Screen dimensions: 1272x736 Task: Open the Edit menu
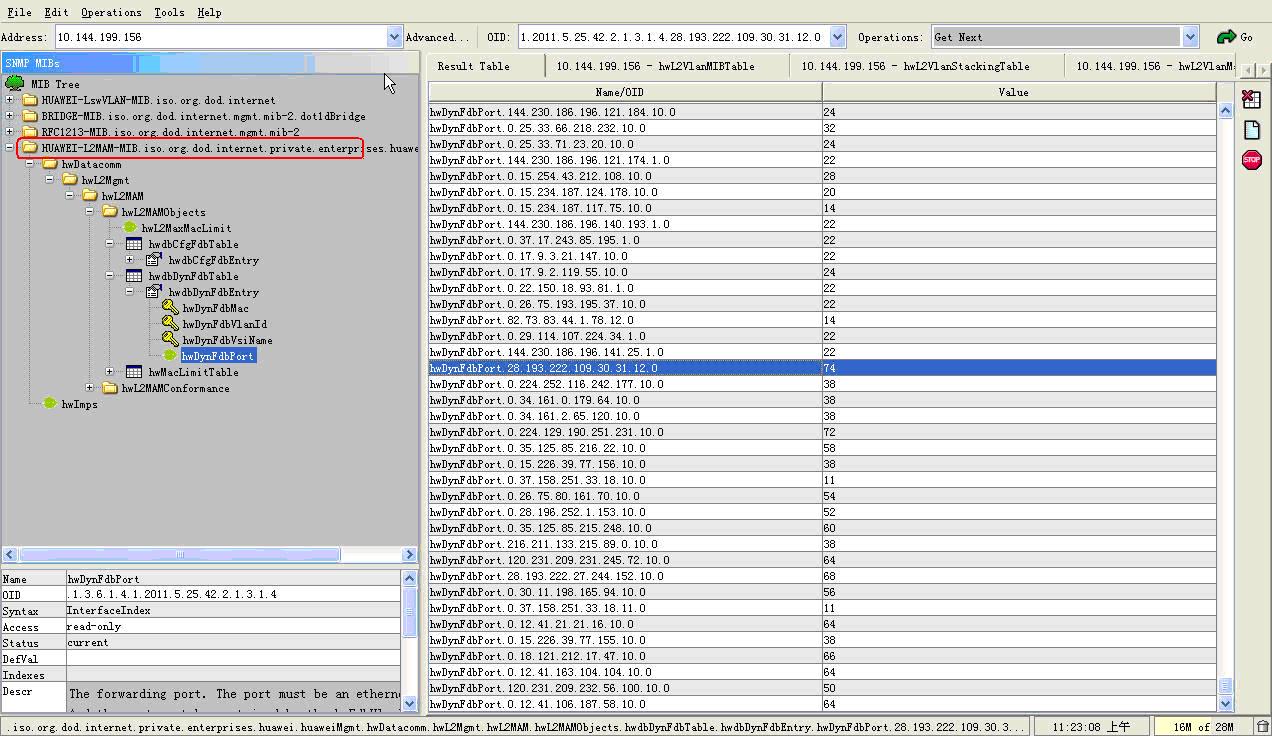[x=56, y=12]
